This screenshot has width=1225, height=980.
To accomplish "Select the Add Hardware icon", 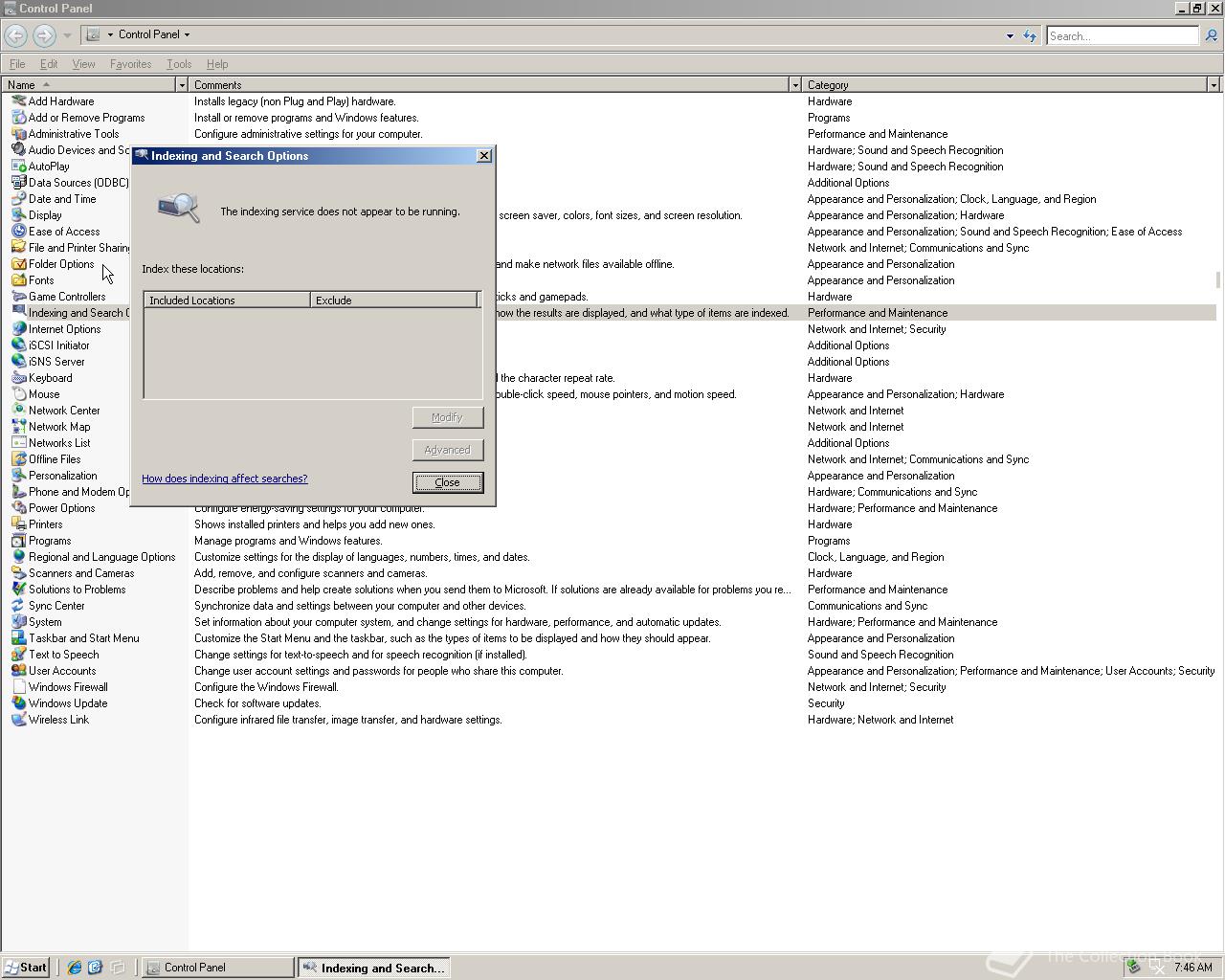I will pos(18,101).
